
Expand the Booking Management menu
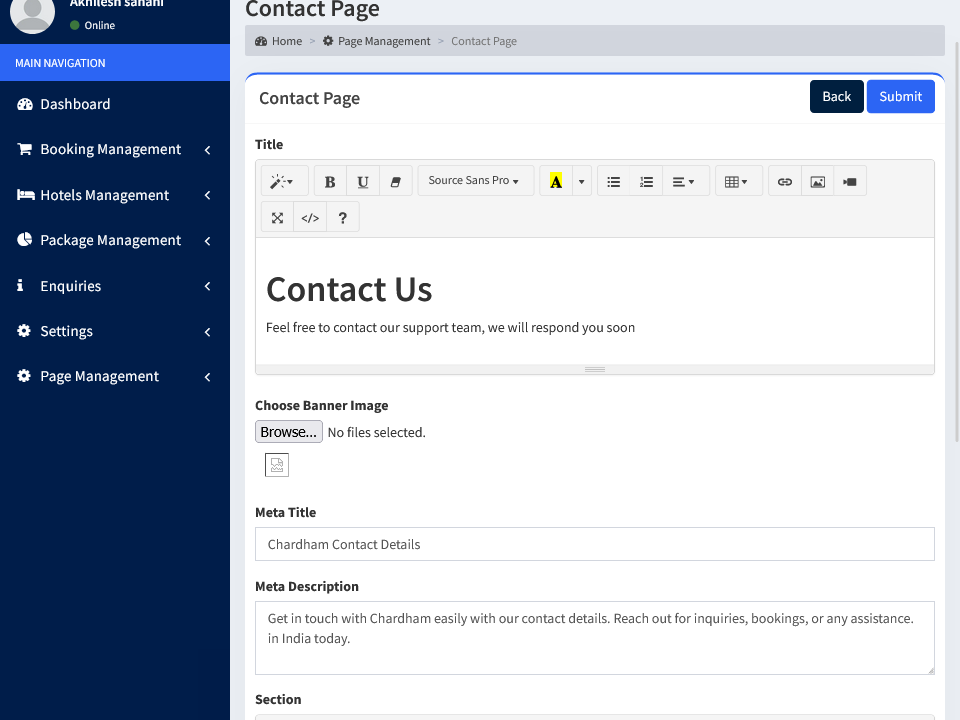(x=111, y=149)
